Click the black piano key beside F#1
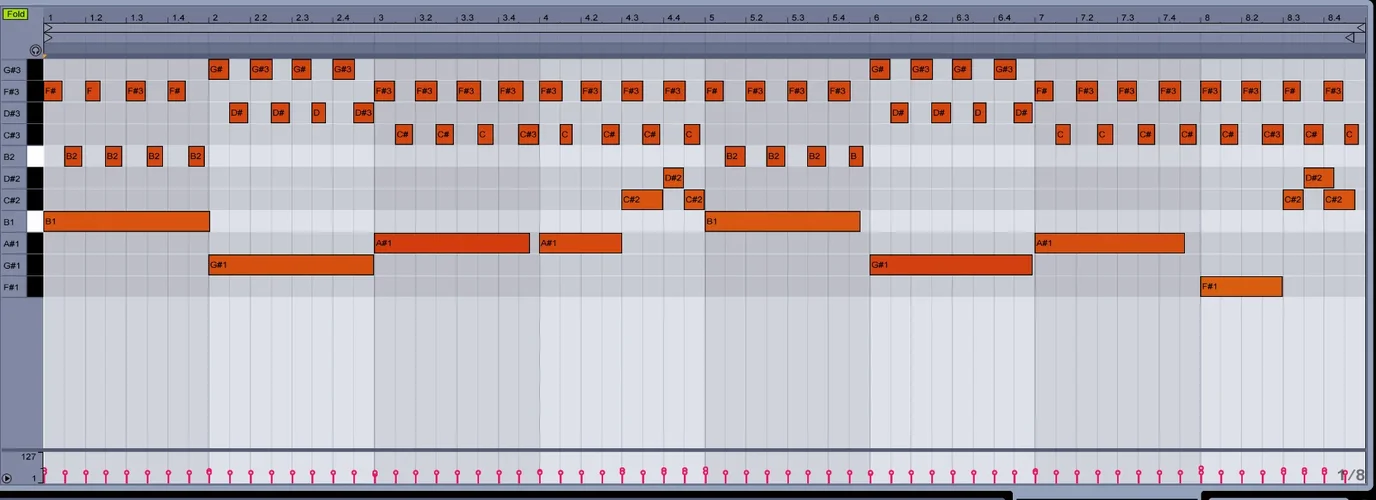 pyautogui.click(x=35, y=286)
